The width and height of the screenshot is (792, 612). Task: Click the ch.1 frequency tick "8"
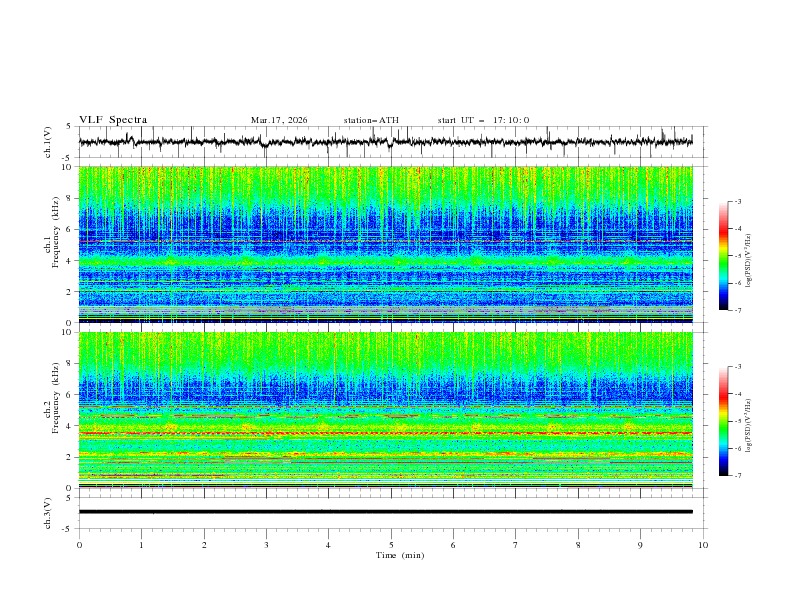coord(71,198)
